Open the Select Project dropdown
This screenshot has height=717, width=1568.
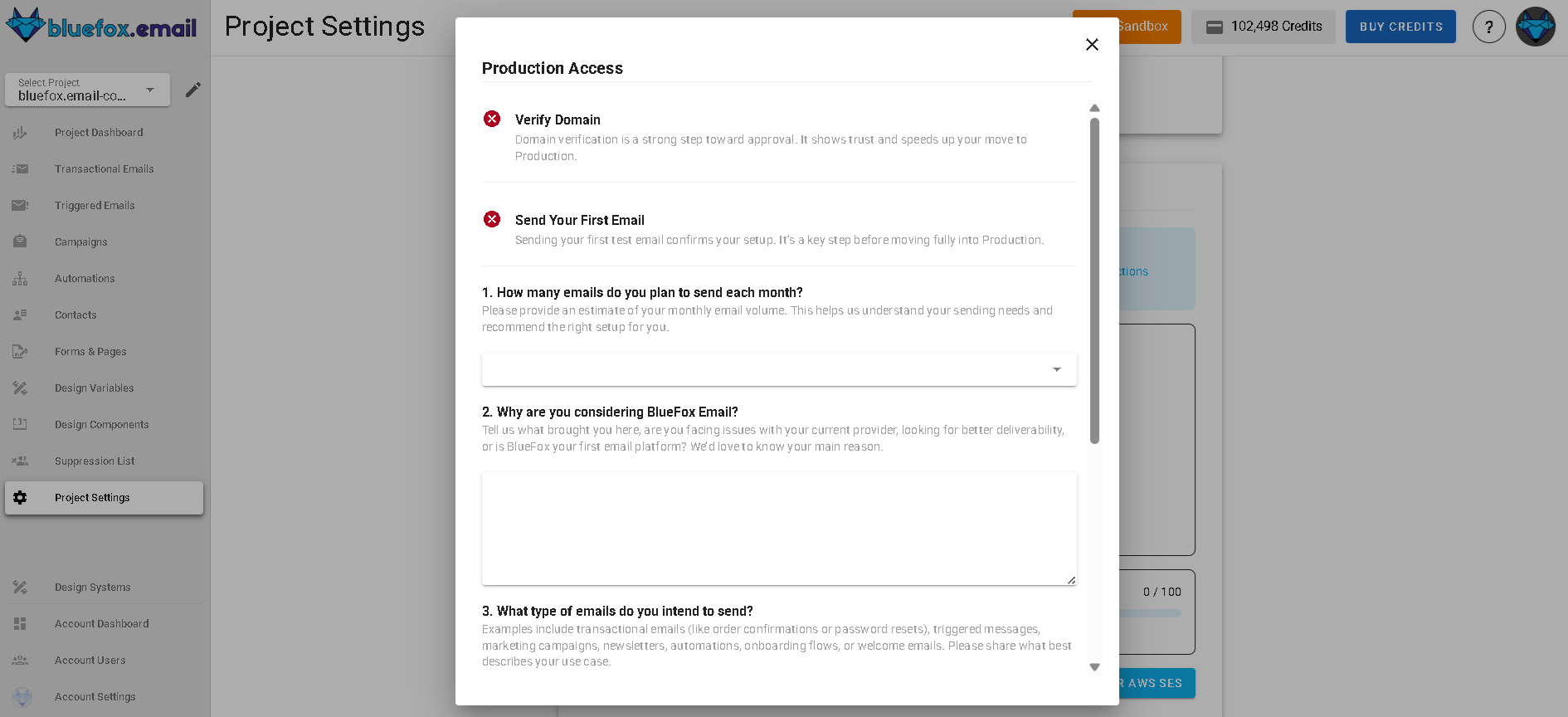pyautogui.click(x=87, y=90)
